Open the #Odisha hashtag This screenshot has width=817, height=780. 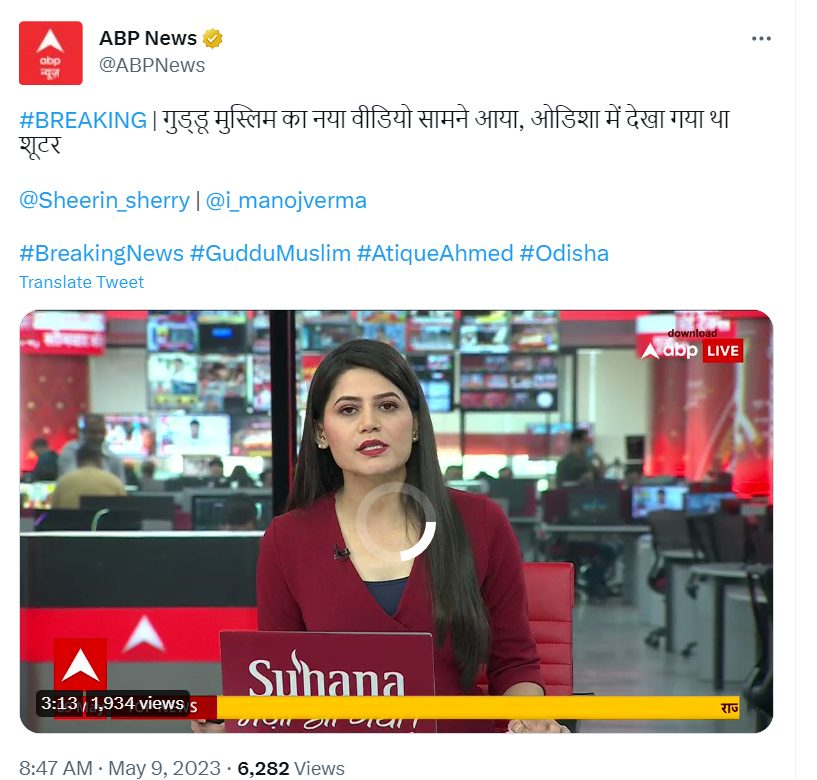click(x=564, y=254)
